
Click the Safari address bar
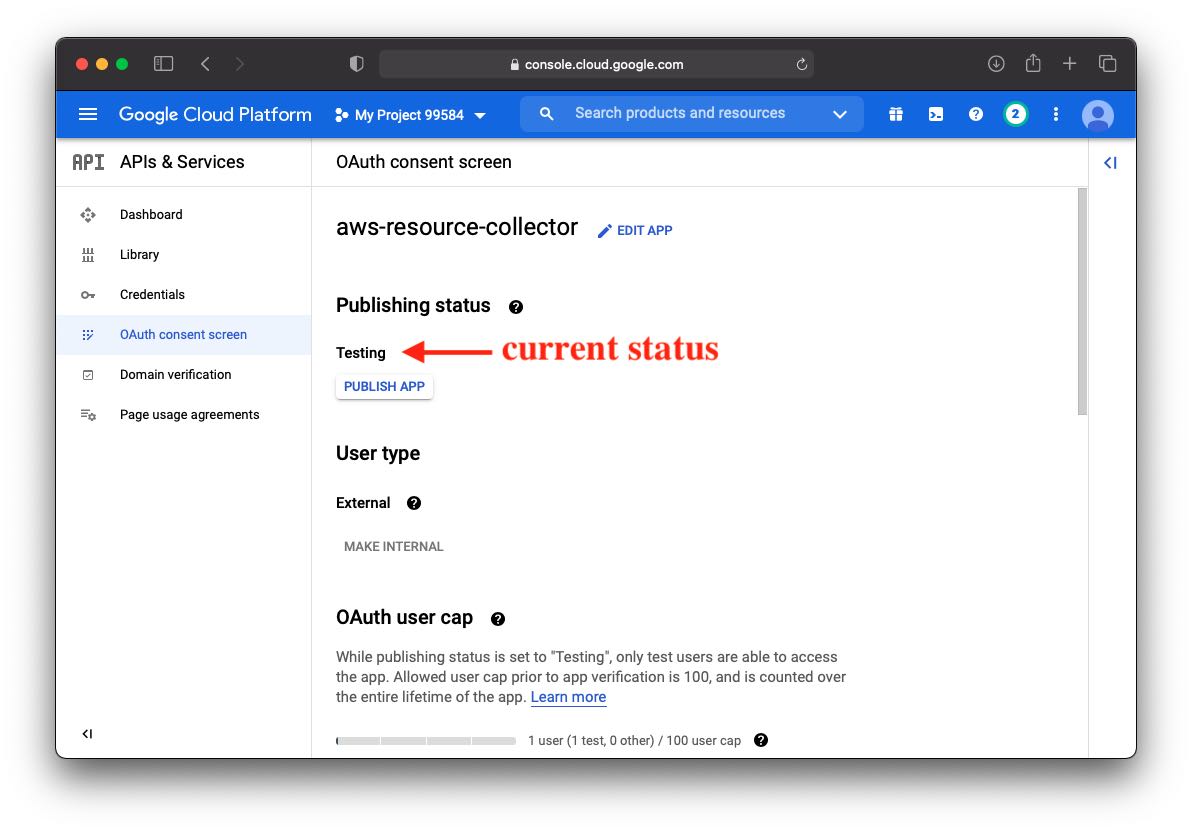[596, 65]
